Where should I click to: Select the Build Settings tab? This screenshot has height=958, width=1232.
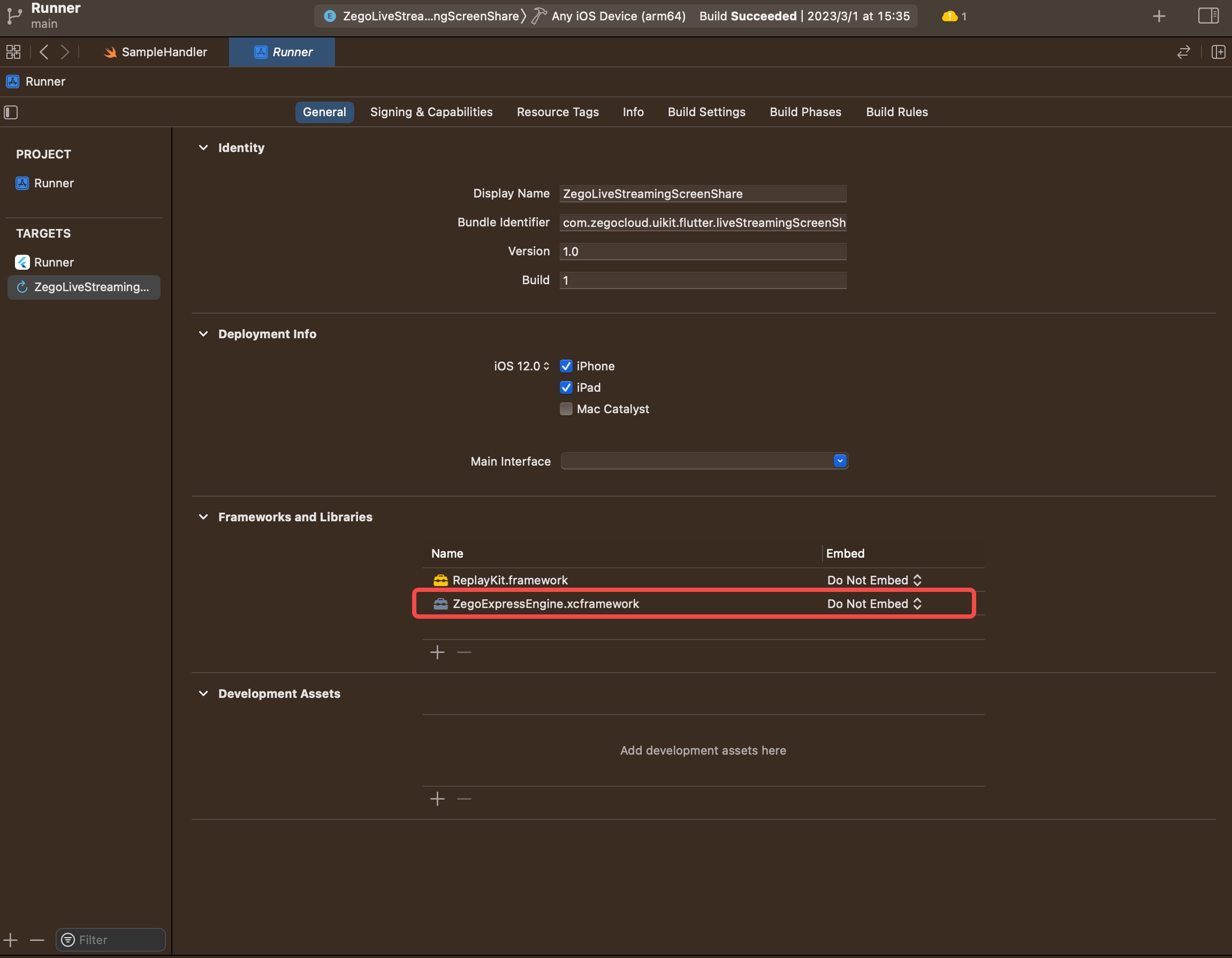tap(706, 111)
